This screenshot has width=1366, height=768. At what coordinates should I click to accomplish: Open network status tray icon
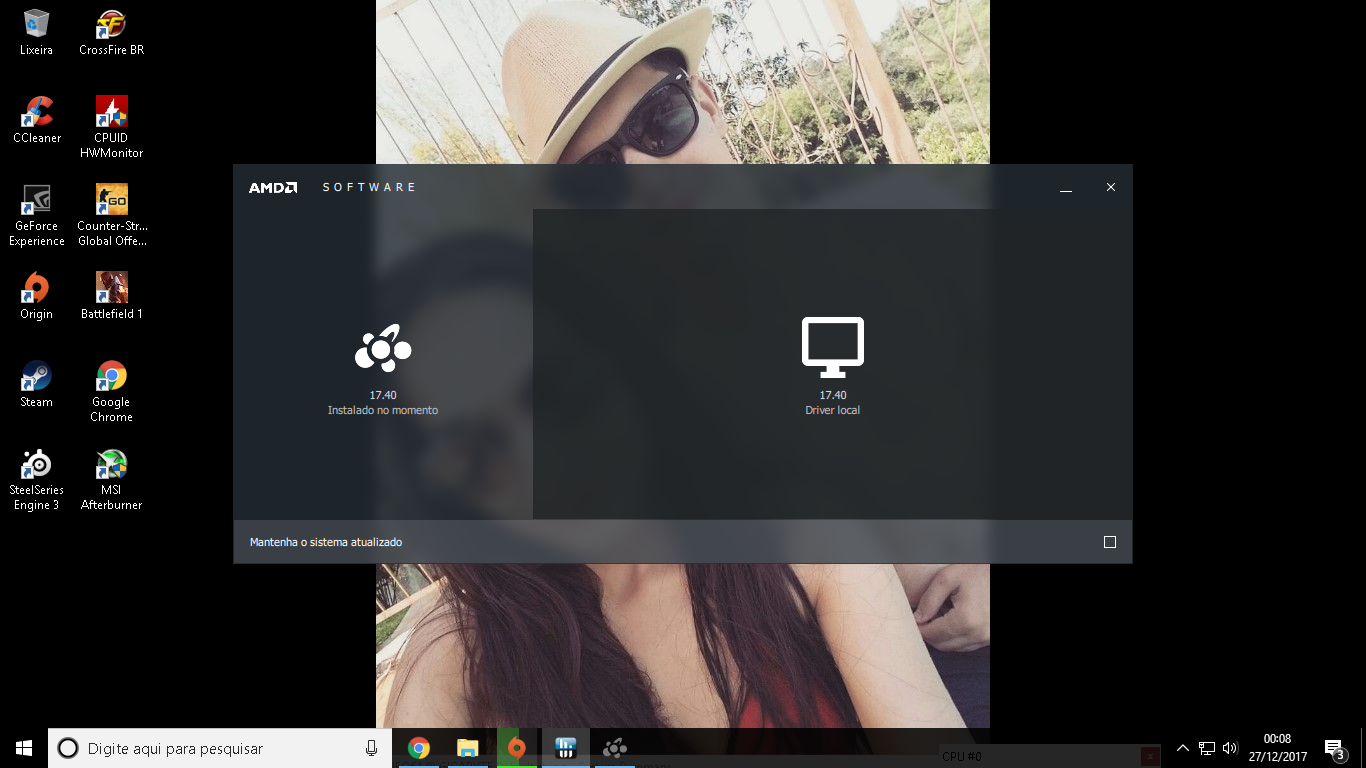[1207, 748]
